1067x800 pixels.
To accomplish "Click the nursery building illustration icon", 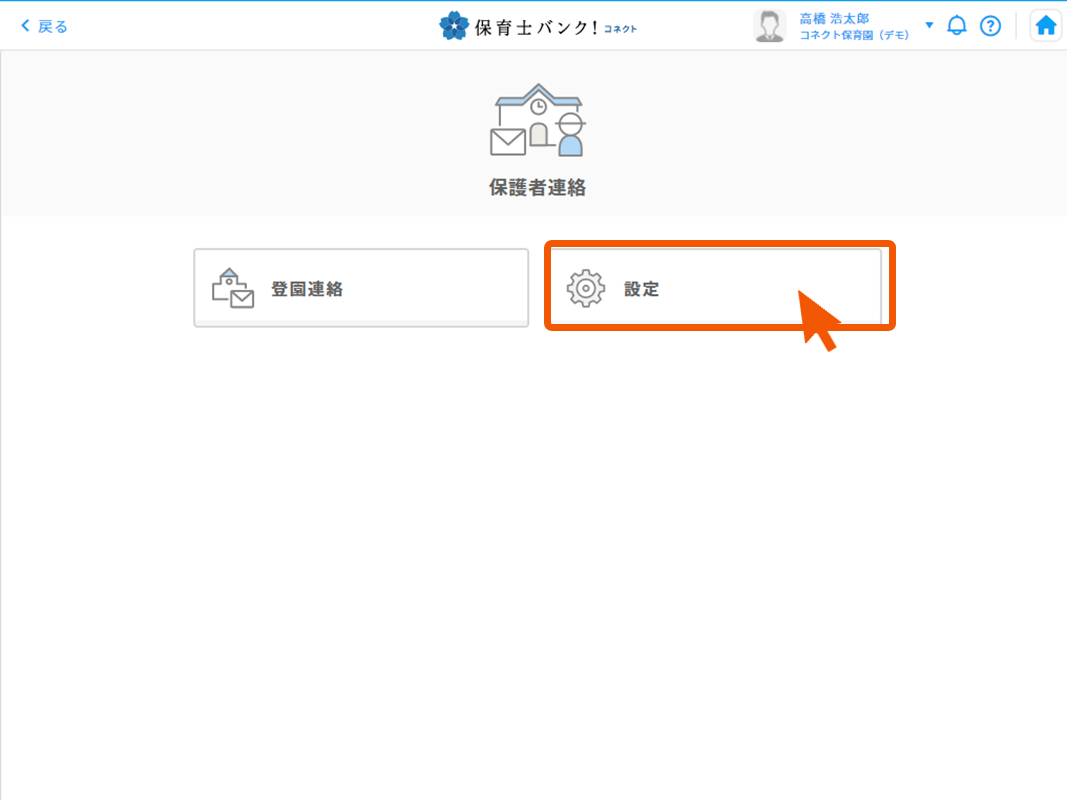I will tap(538, 120).
